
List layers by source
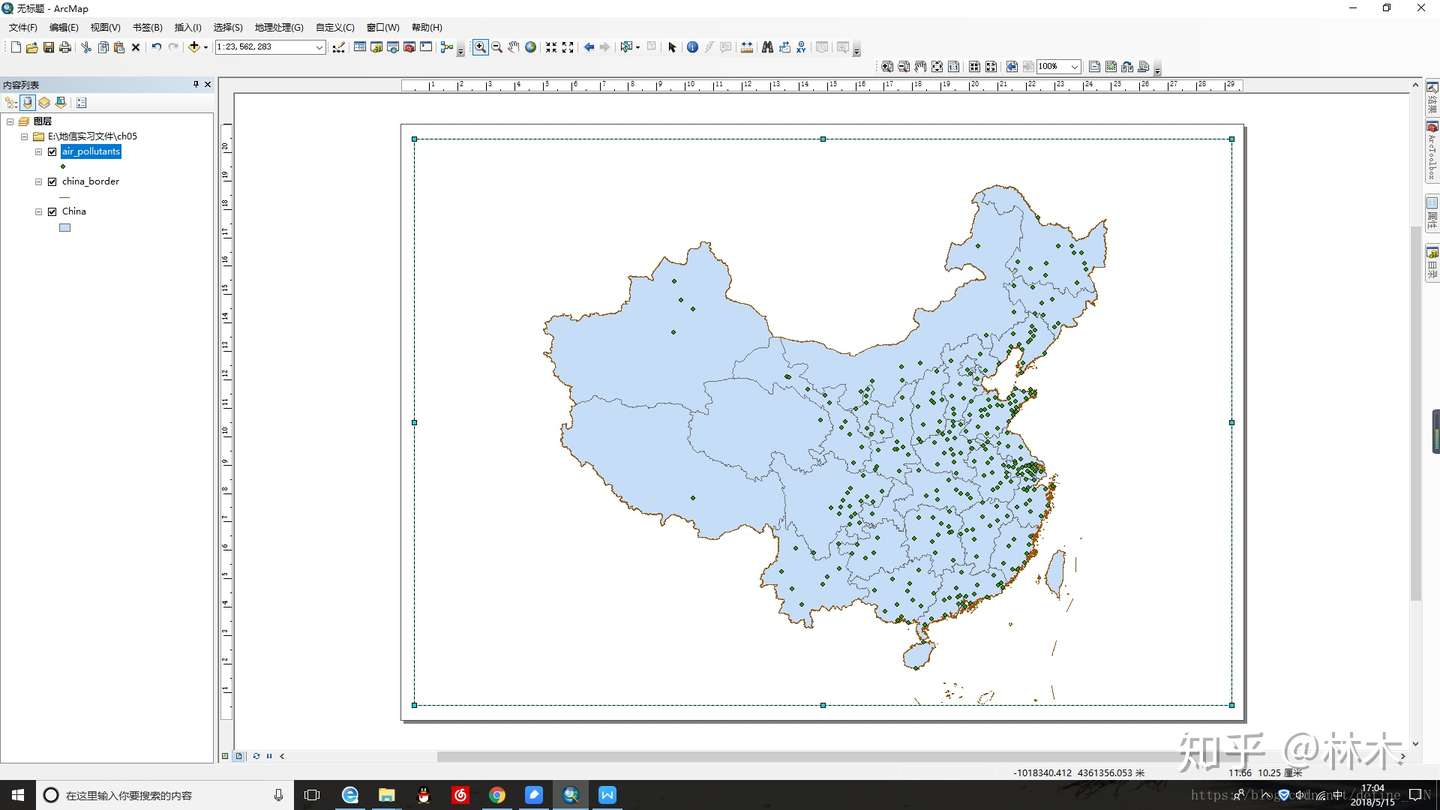pos(28,102)
